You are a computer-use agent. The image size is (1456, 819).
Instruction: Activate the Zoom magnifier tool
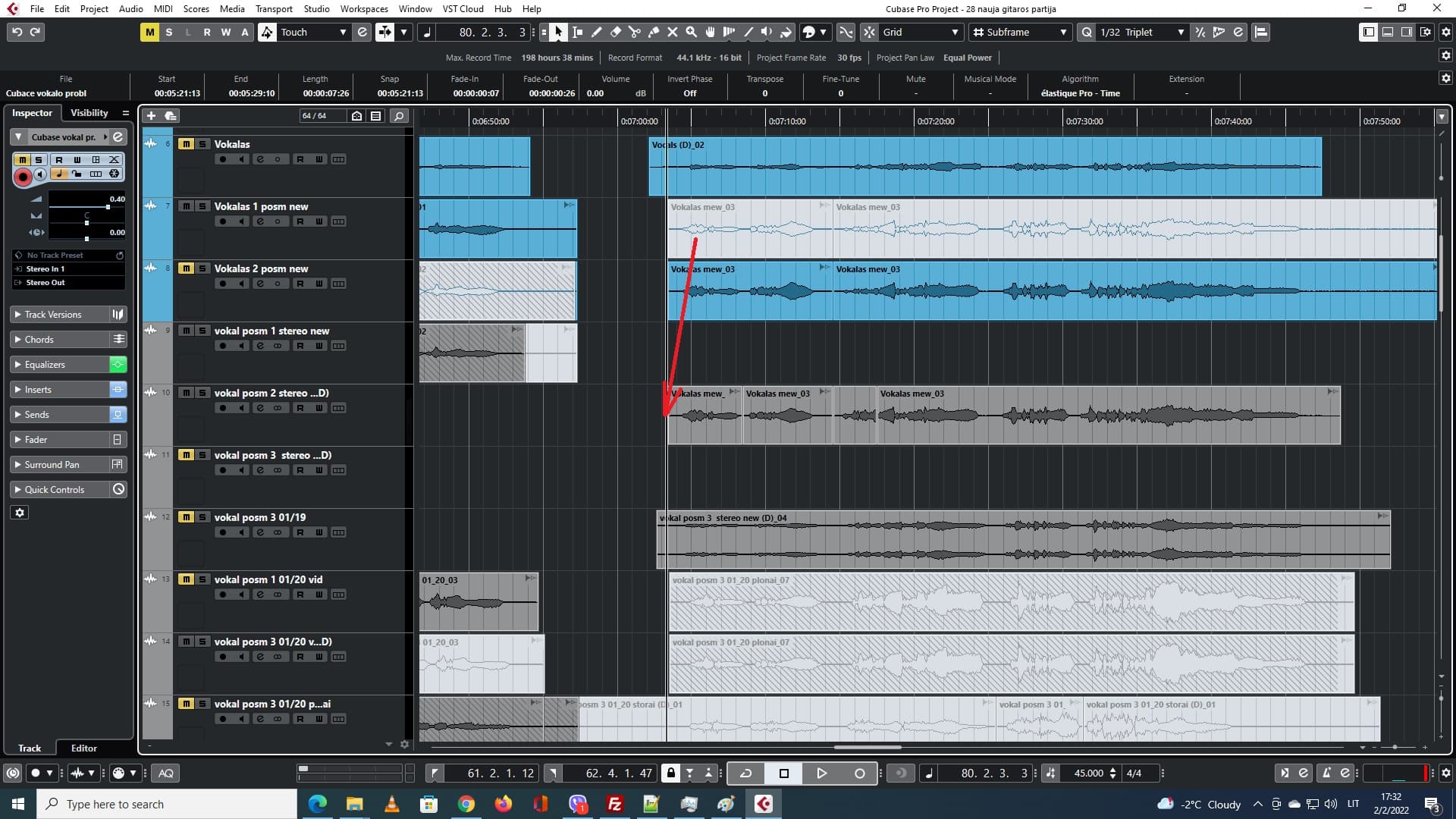click(691, 32)
